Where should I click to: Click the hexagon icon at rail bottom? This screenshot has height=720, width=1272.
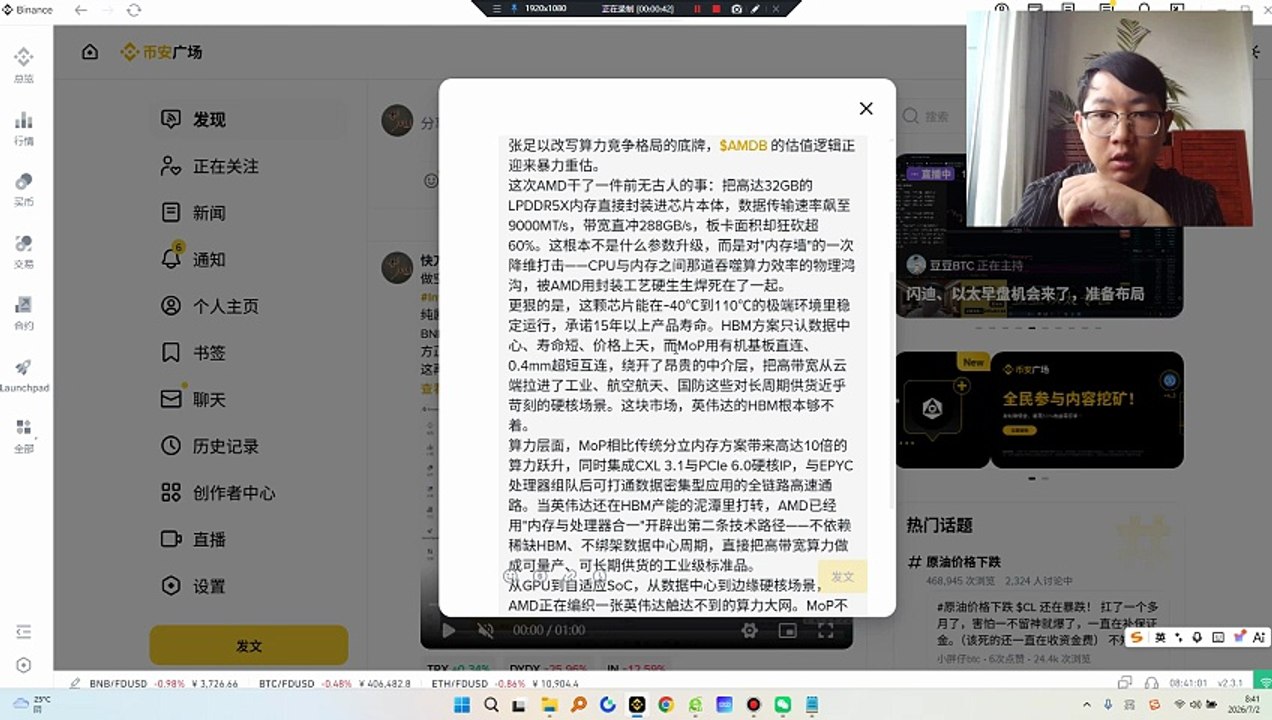[x=24, y=665]
